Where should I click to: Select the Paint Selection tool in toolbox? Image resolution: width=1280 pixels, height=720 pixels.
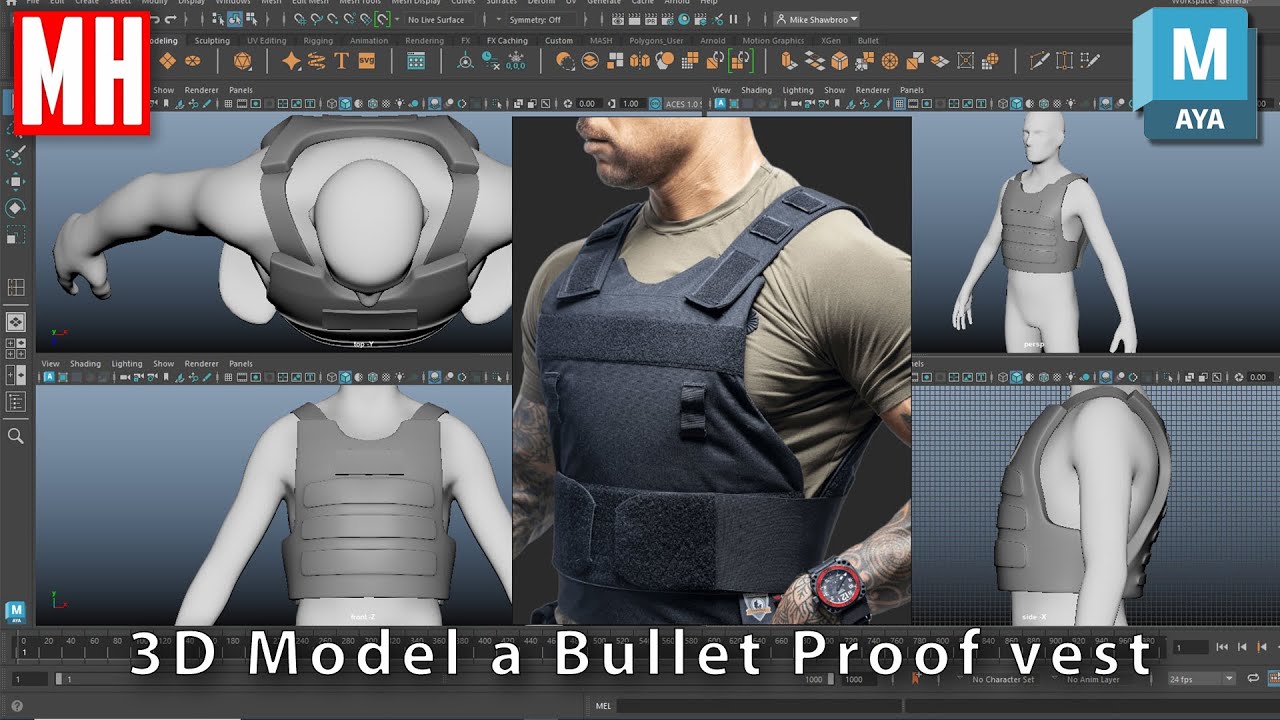(16, 154)
